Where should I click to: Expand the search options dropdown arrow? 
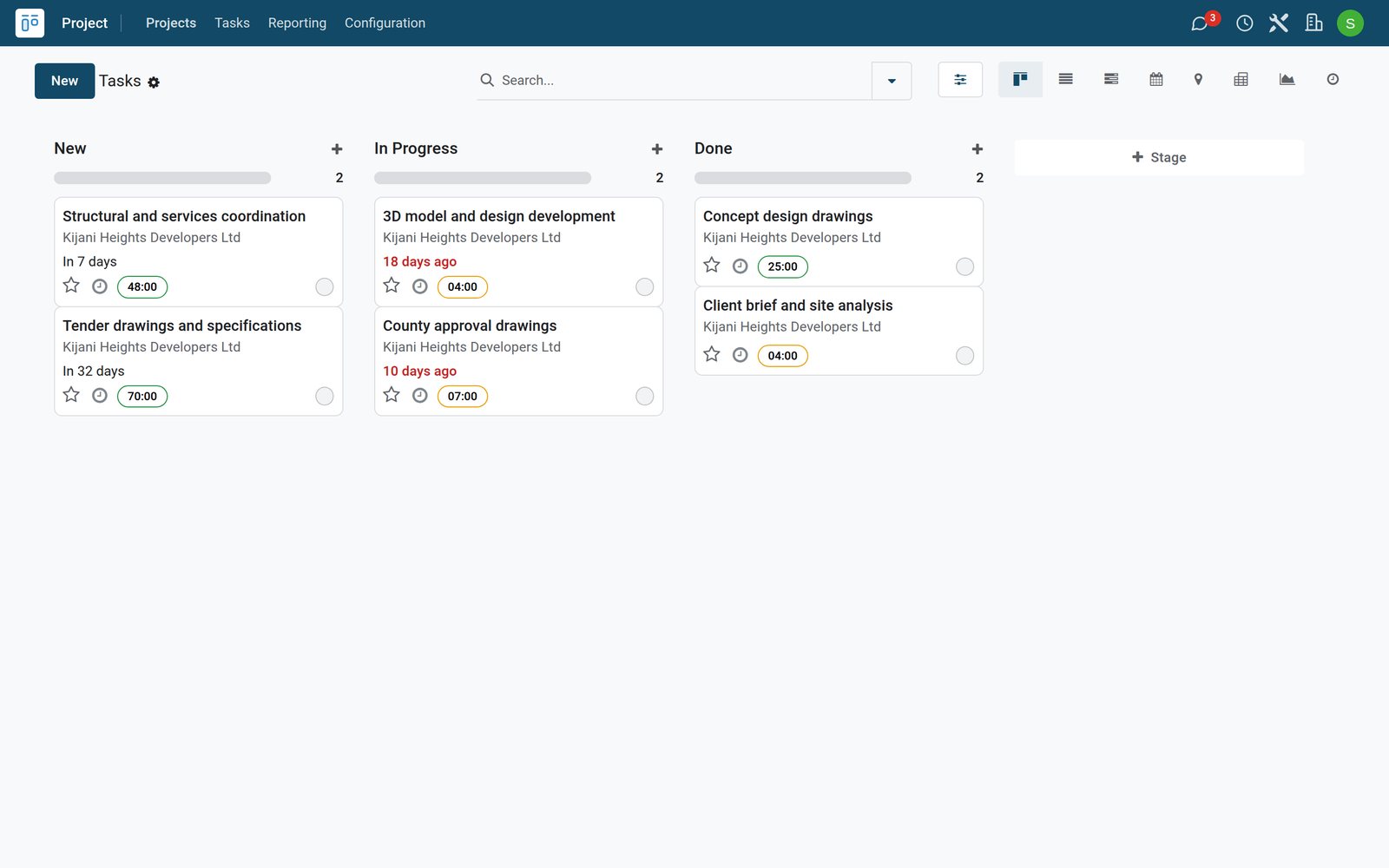point(892,81)
